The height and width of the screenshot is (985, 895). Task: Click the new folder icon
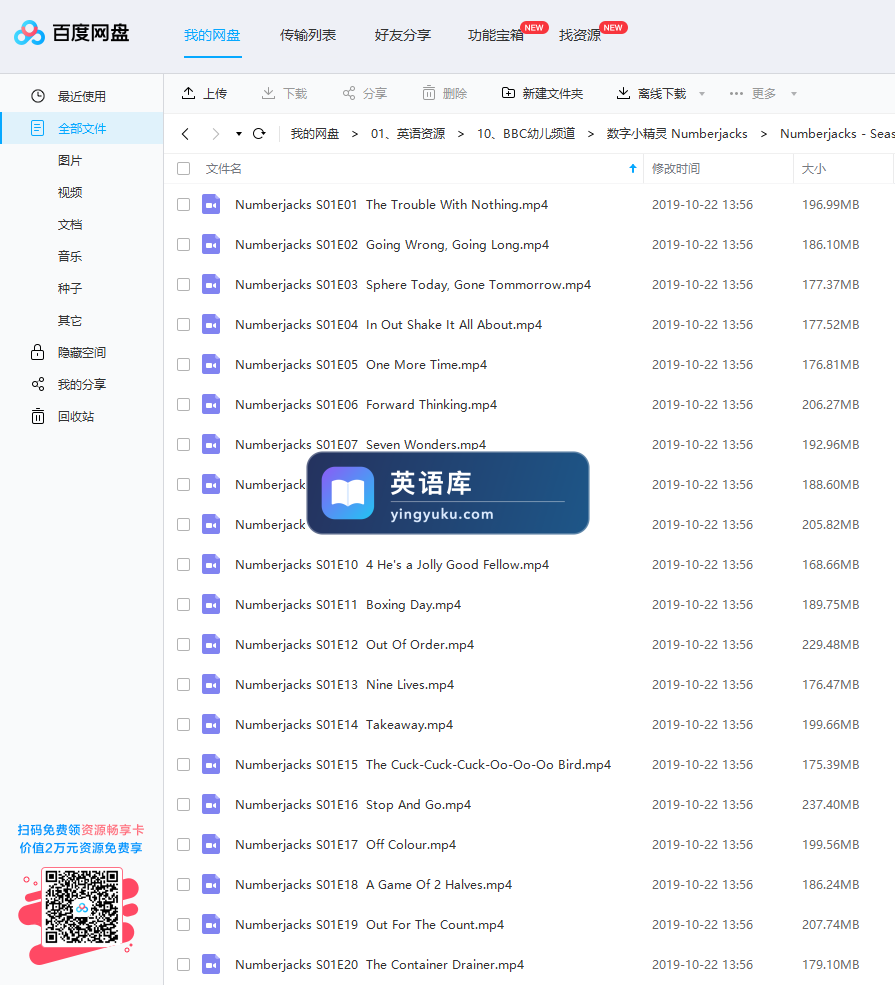(x=508, y=93)
